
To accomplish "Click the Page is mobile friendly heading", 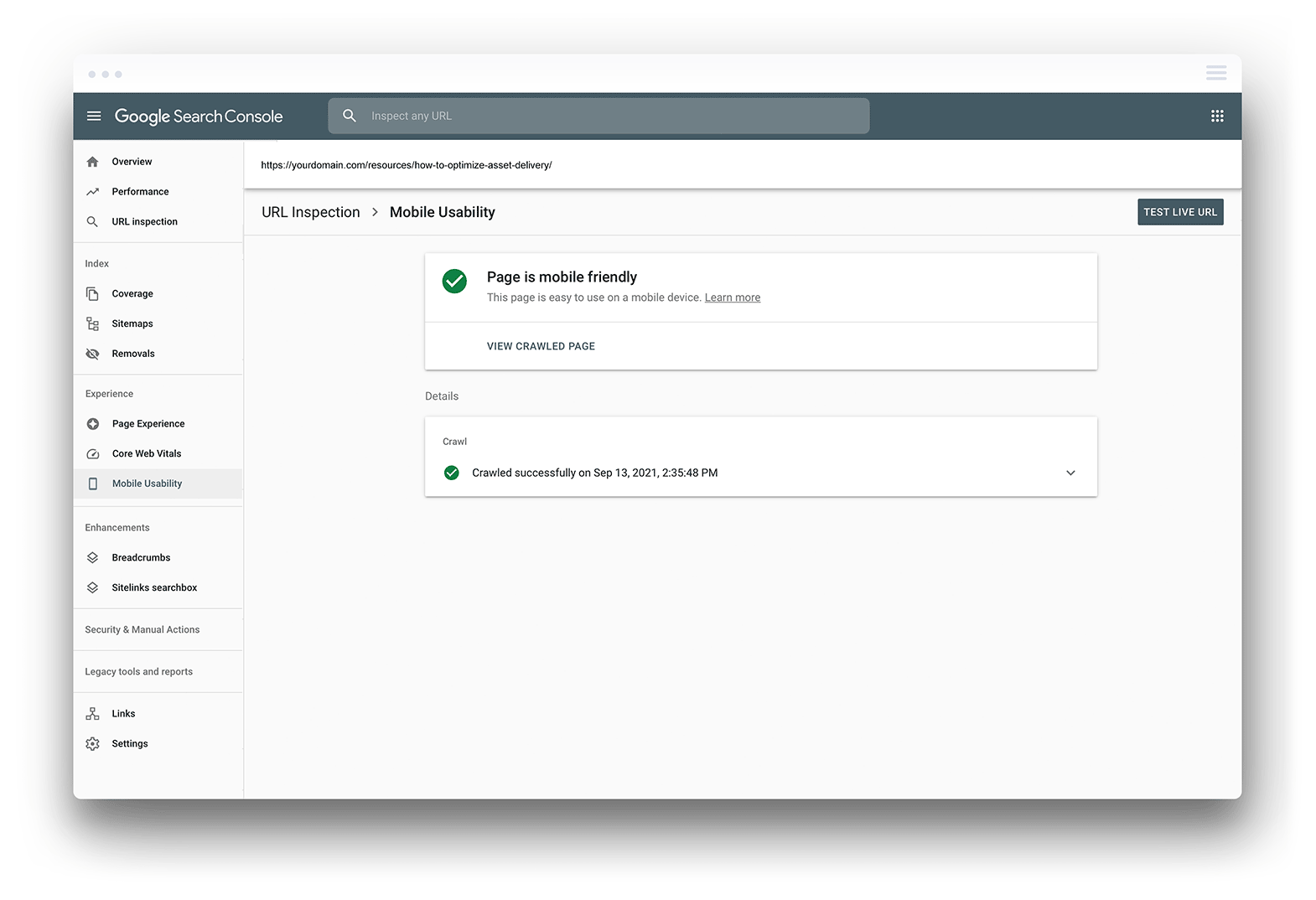I will [562, 277].
